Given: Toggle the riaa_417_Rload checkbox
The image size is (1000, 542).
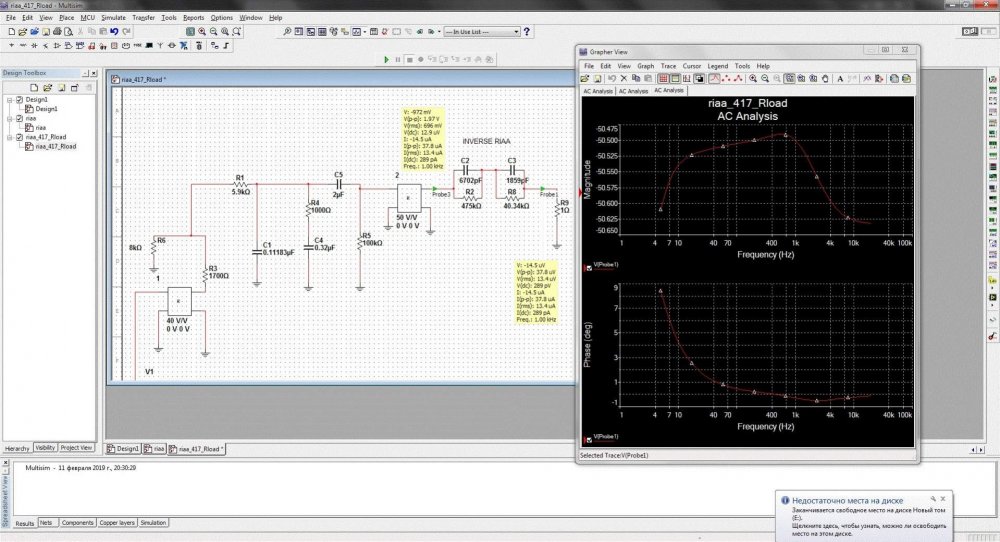Looking at the screenshot, I should coord(19,137).
